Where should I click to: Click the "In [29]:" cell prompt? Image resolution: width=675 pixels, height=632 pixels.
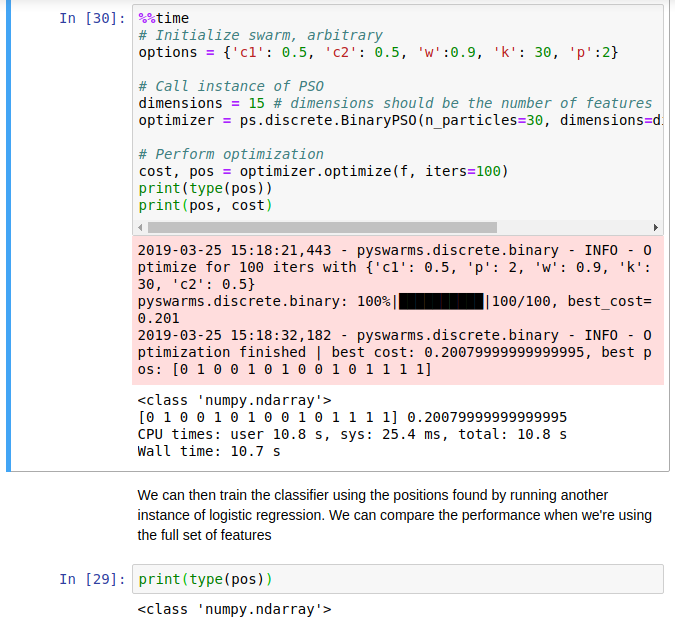coord(92,579)
